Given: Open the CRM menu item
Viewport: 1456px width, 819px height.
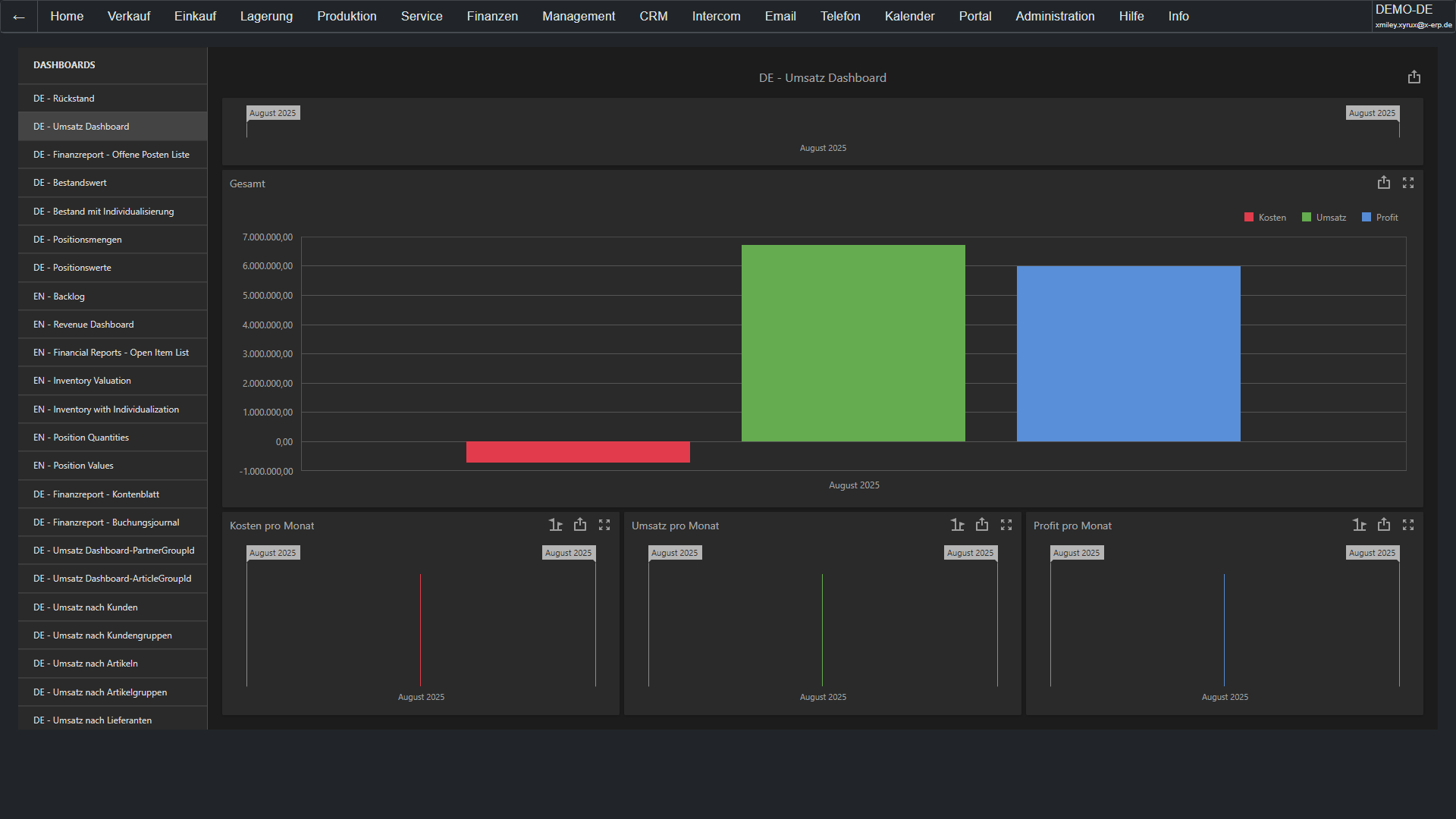Looking at the screenshot, I should coord(653,17).
